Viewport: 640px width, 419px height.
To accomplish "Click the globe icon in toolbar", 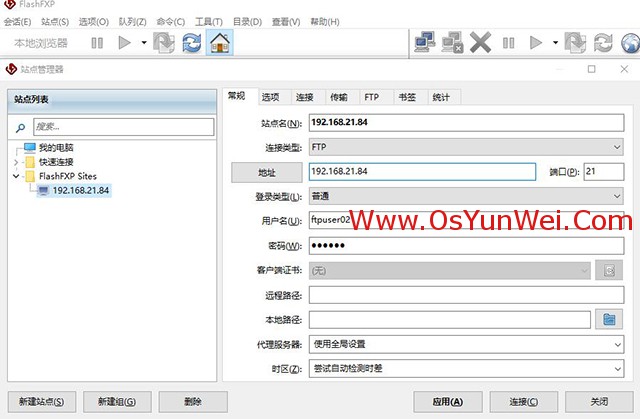I will coord(631,43).
